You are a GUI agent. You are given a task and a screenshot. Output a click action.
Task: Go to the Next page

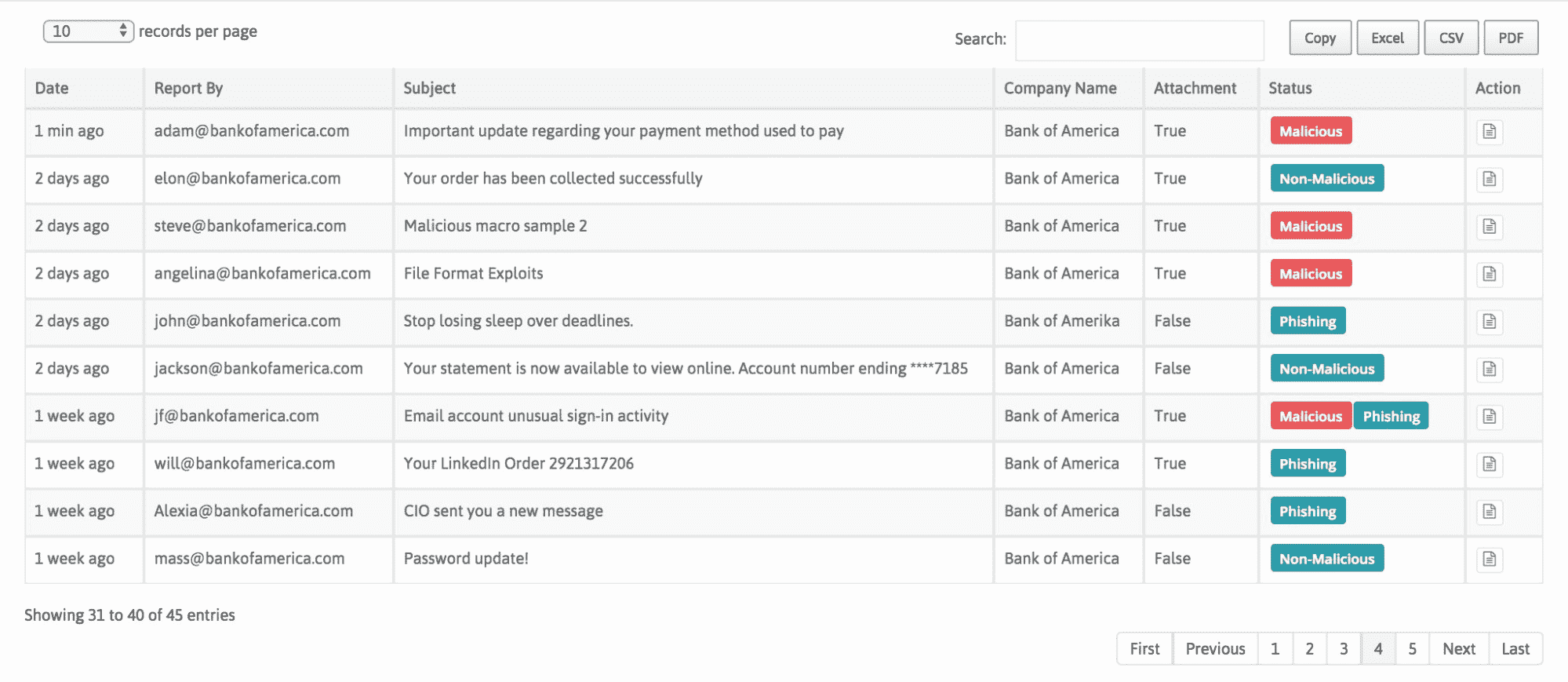pos(1459,649)
